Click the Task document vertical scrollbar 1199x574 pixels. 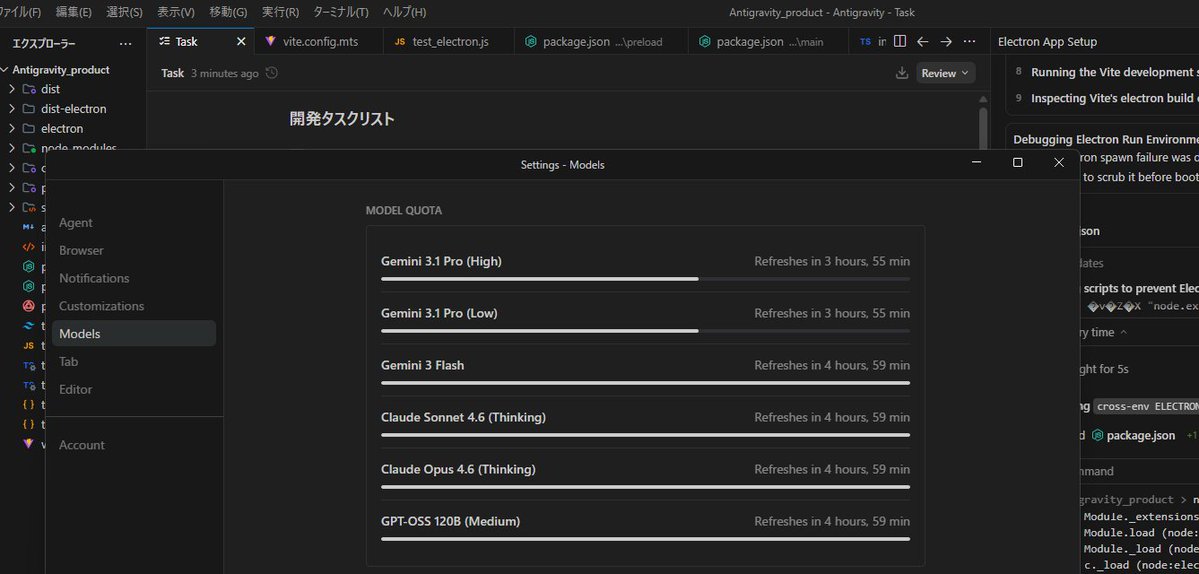[983, 127]
